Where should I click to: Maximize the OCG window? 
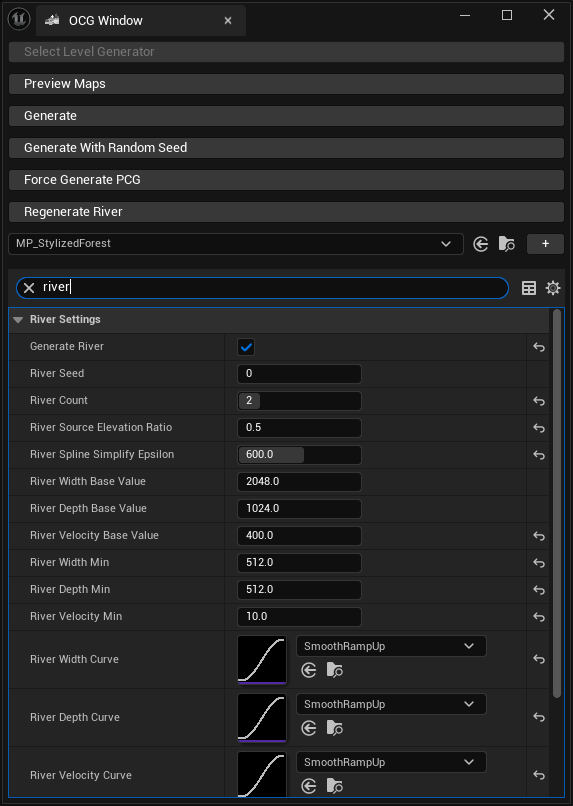(x=507, y=15)
